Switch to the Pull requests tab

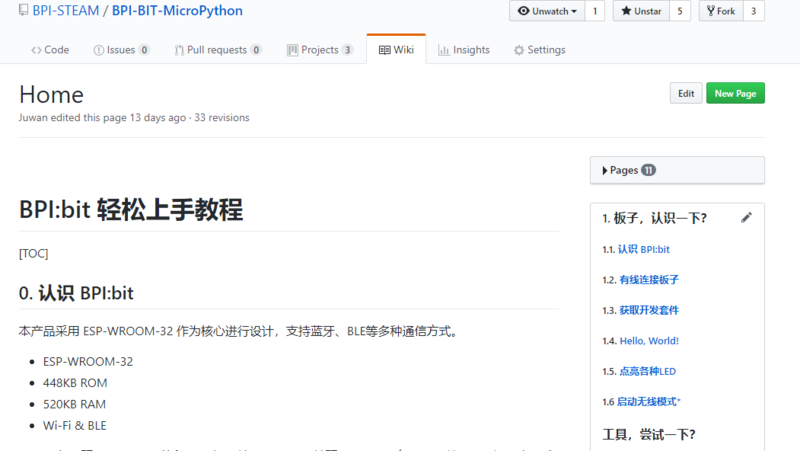coord(218,49)
